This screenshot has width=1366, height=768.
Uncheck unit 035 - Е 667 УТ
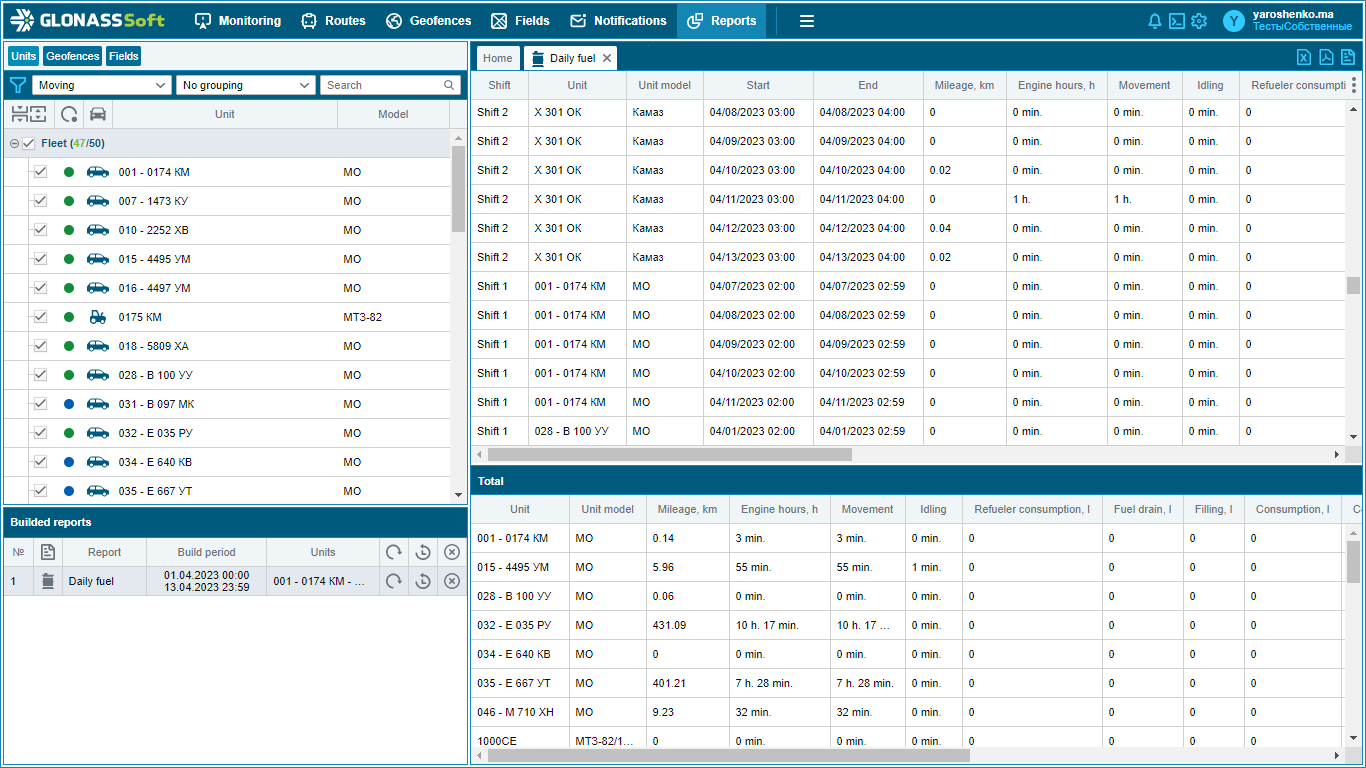click(x=41, y=491)
